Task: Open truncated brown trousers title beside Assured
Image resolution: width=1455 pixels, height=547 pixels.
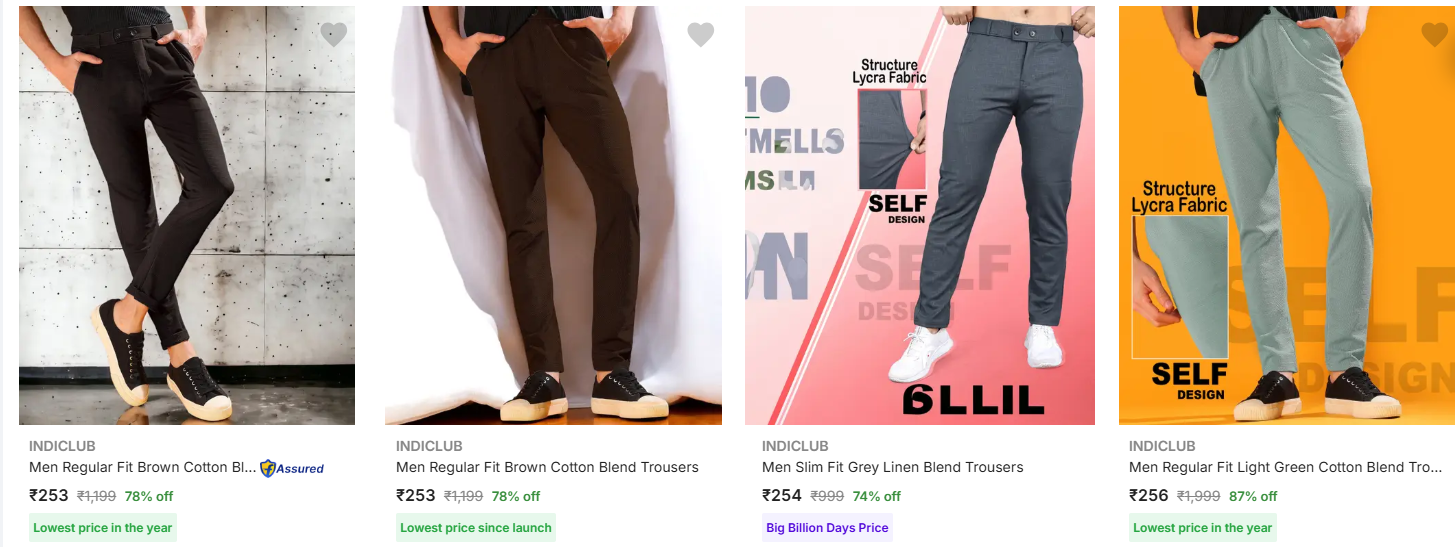Action: pyautogui.click(x=143, y=467)
